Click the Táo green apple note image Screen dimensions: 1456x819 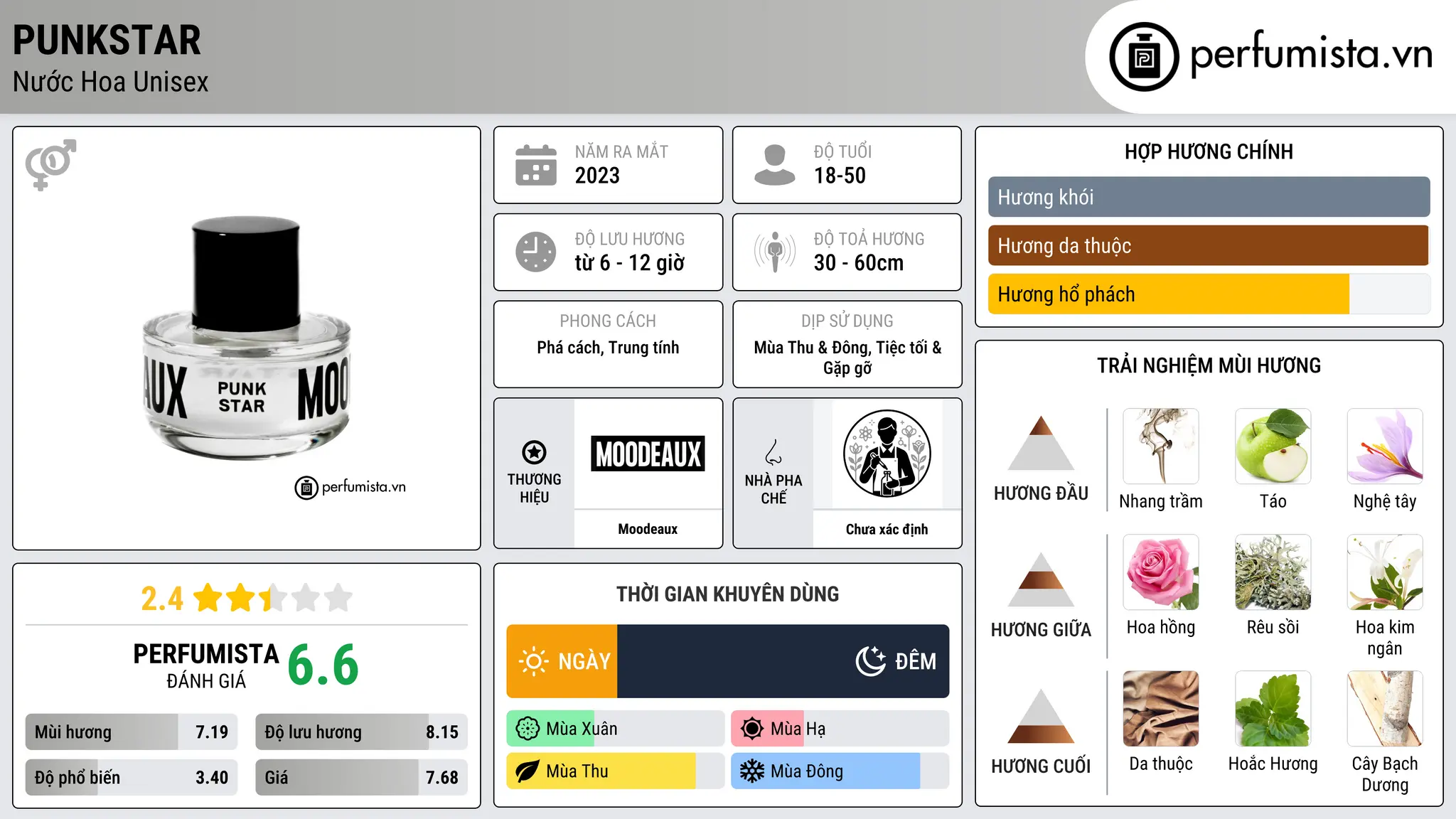click(x=1273, y=446)
